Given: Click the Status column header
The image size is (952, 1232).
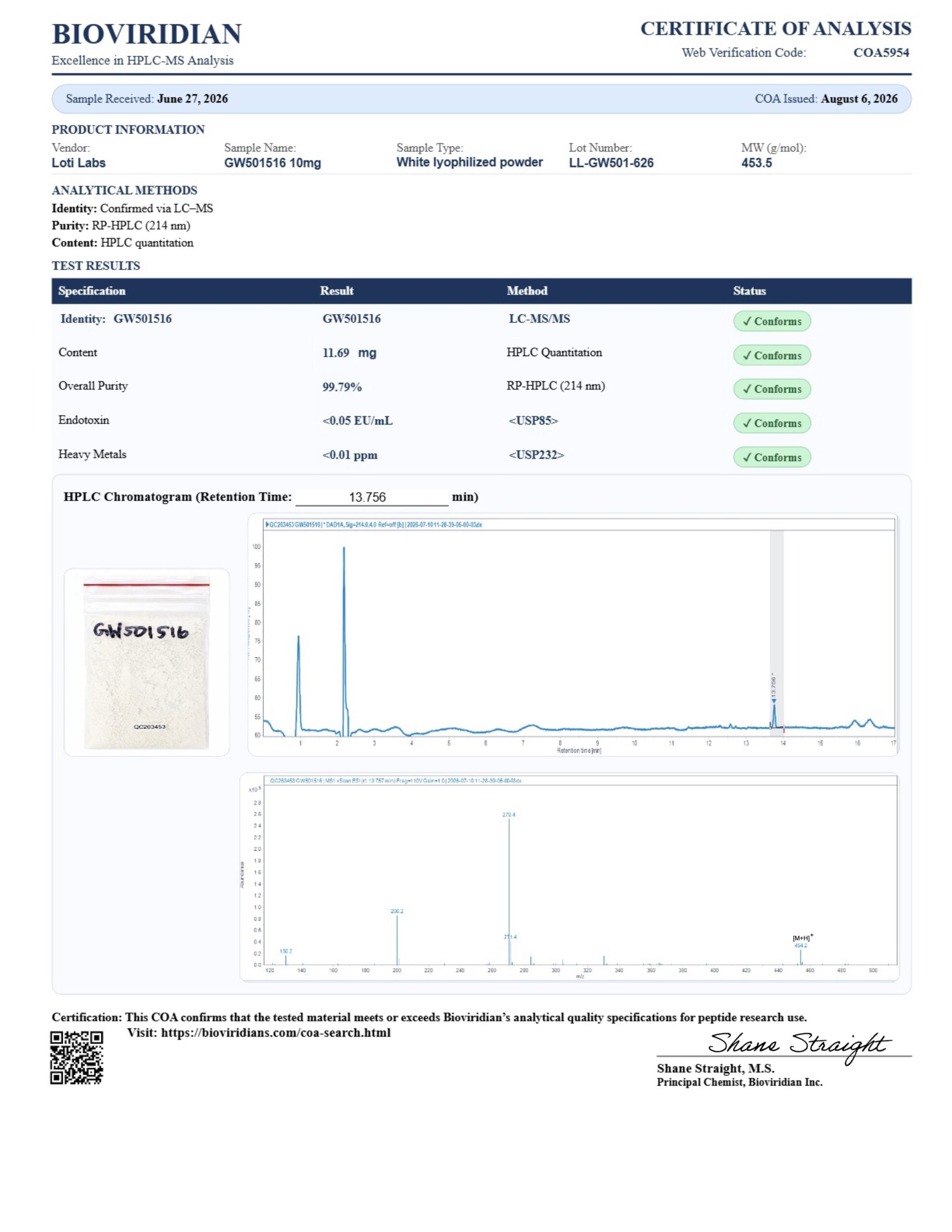Looking at the screenshot, I should click(x=749, y=291).
